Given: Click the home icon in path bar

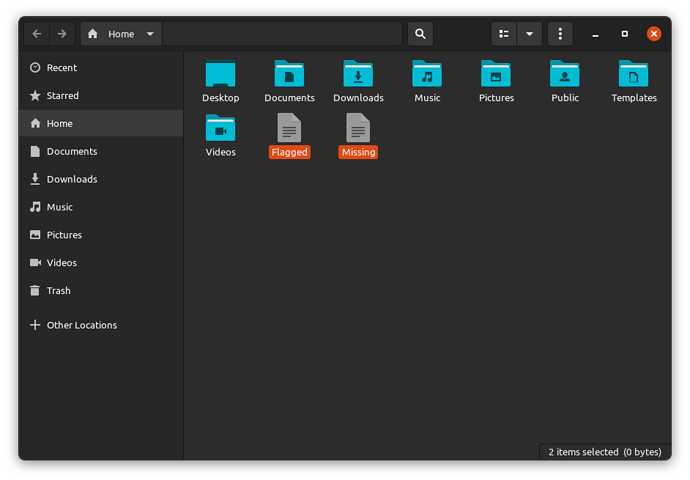Looking at the screenshot, I should pyautogui.click(x=92, y=34).
